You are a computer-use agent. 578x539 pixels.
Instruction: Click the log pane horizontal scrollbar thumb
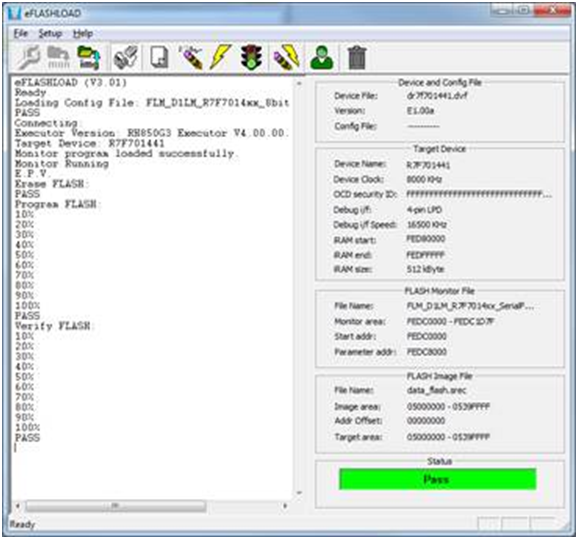(116, 506)
